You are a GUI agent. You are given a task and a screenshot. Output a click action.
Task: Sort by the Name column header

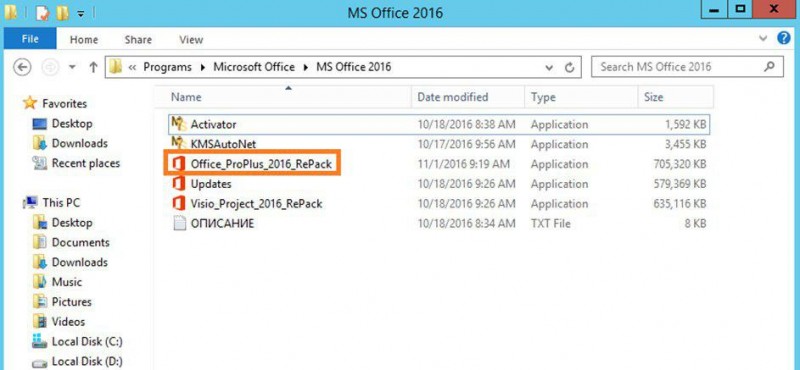pyautogui.click(x=288, y=97)
